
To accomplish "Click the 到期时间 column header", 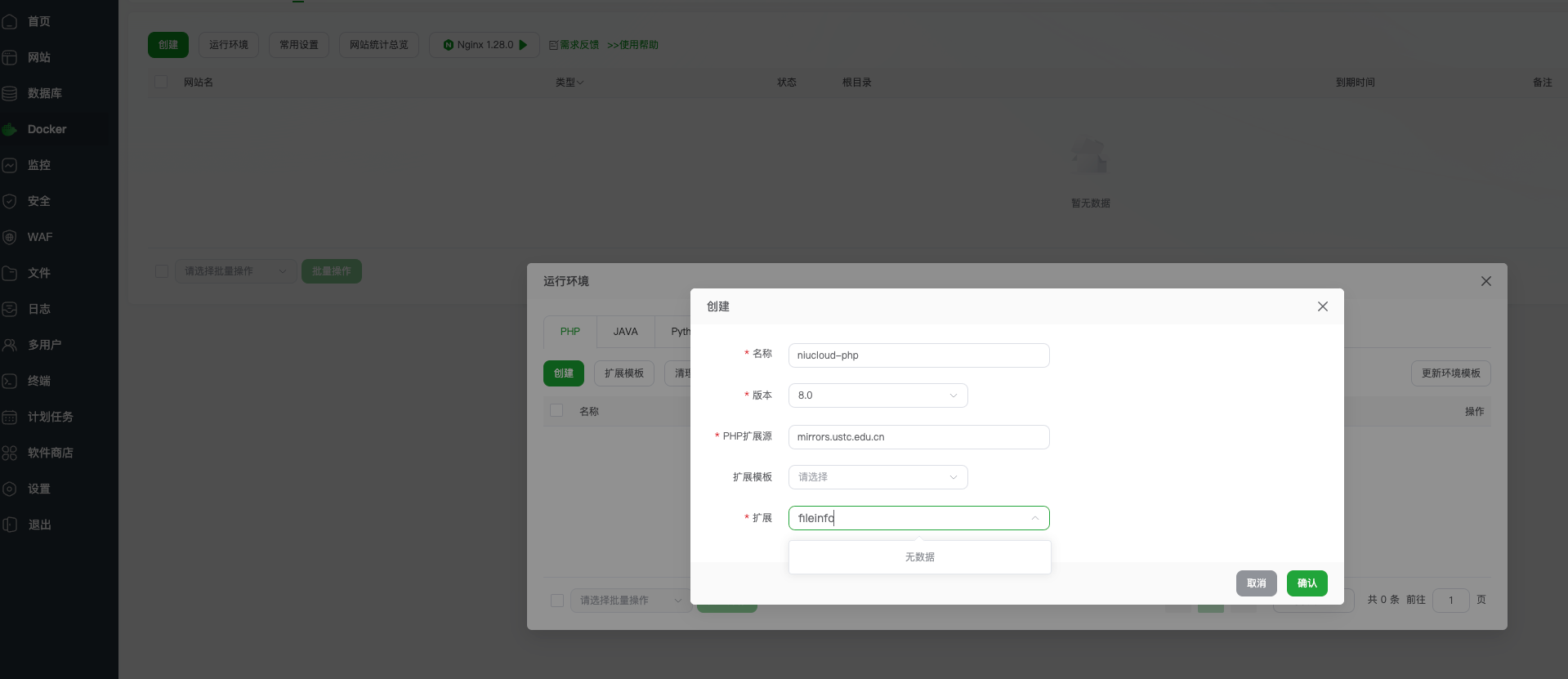I will click(1356, 83).
